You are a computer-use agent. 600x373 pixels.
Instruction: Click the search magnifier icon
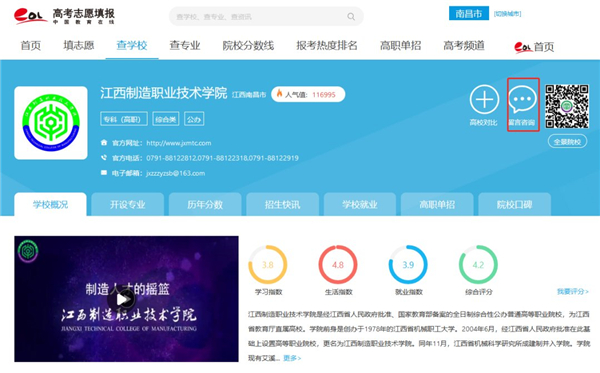351,16
